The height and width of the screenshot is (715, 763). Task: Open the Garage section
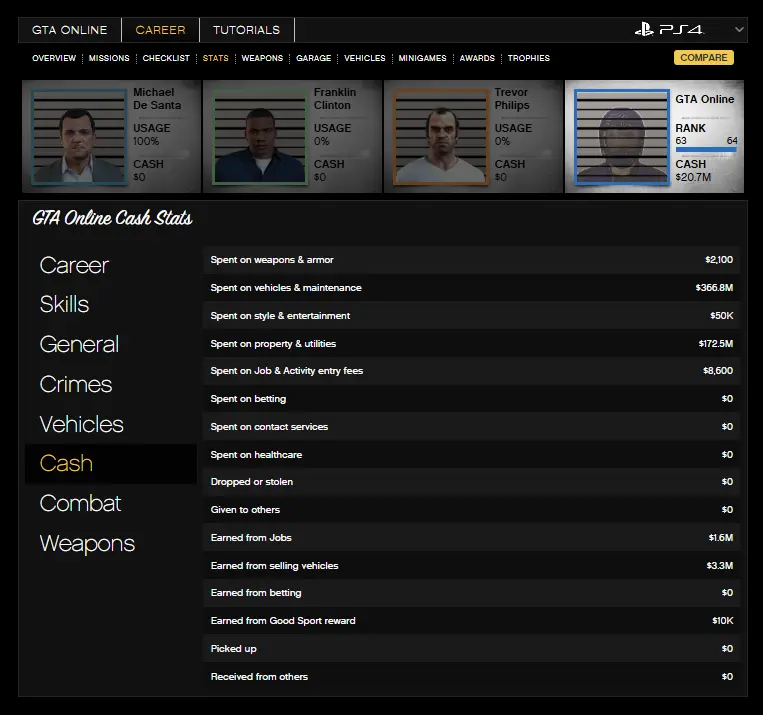point(313,58)
